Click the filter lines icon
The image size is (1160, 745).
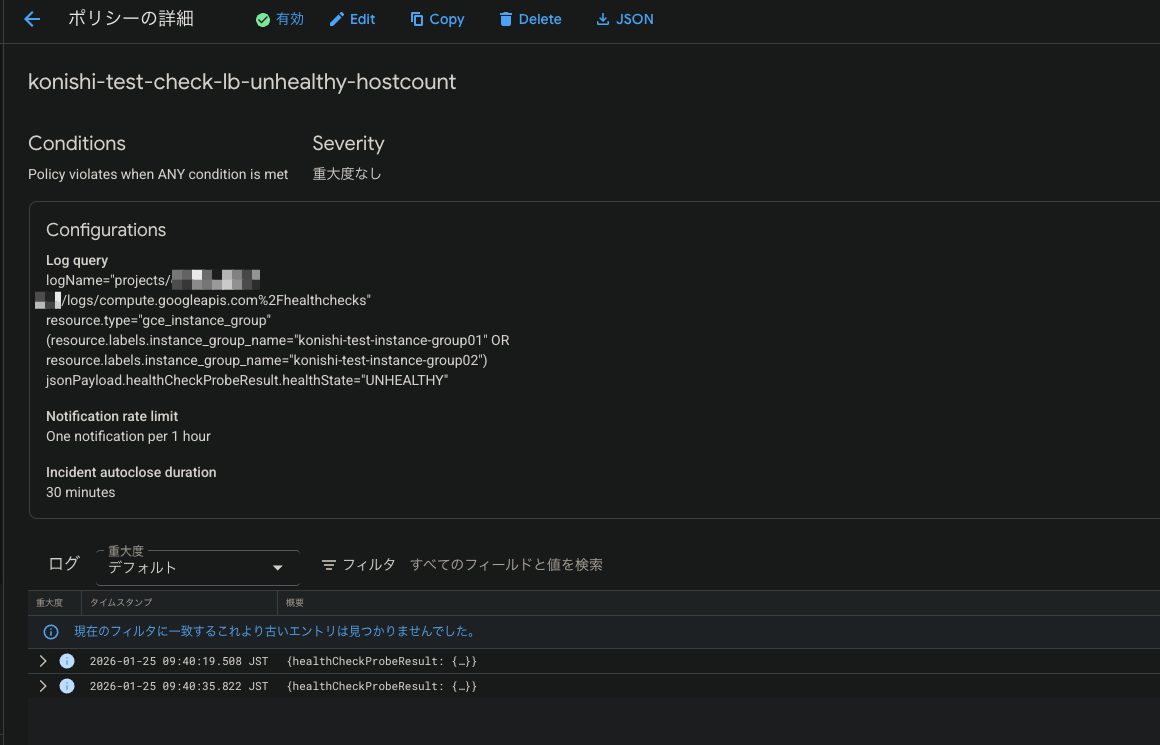(328, 565)
